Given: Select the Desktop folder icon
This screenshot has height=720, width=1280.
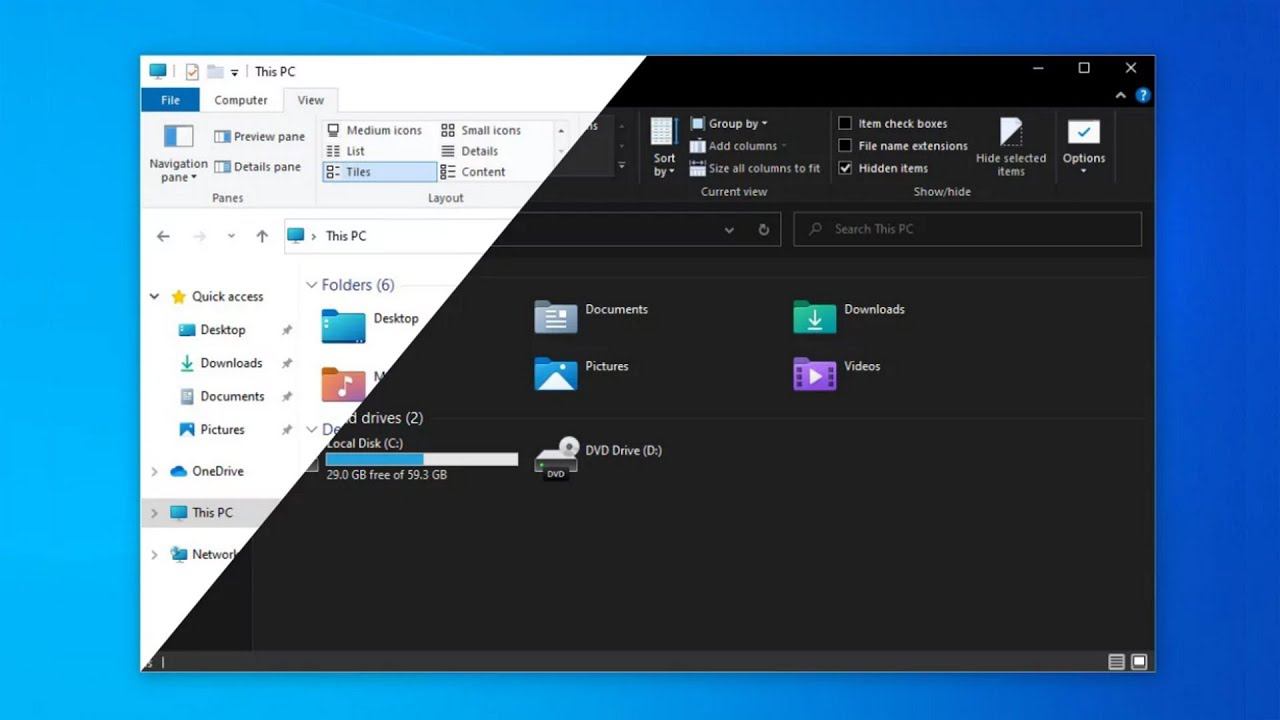Looking at the screenshot, I should pos(343,325).
